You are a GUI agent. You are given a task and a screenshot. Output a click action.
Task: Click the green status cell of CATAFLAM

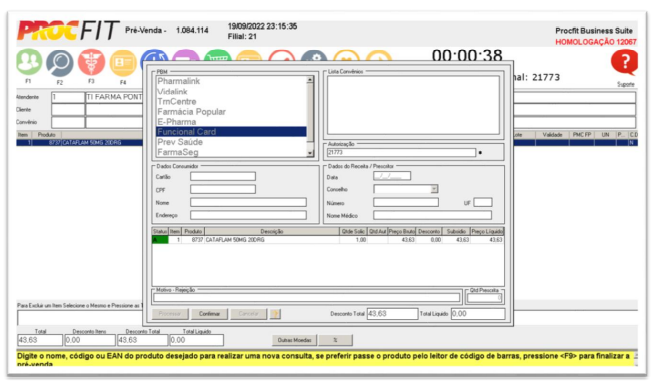[160, 240]
